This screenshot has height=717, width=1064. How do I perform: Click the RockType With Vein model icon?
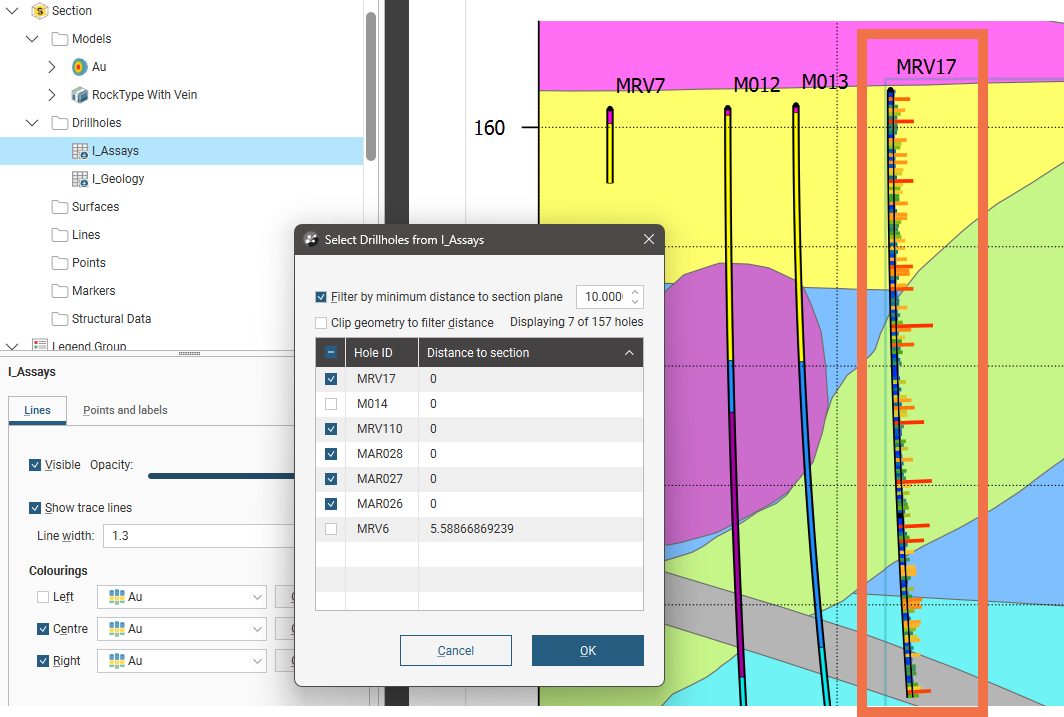coord(80,95)
